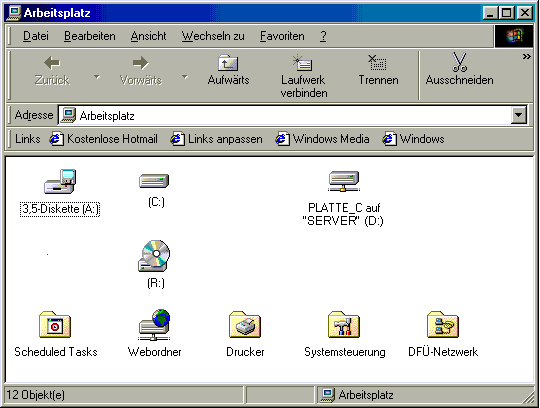Select the Drucker folder icon
This screenshot has height=408, width=540.
245,324
